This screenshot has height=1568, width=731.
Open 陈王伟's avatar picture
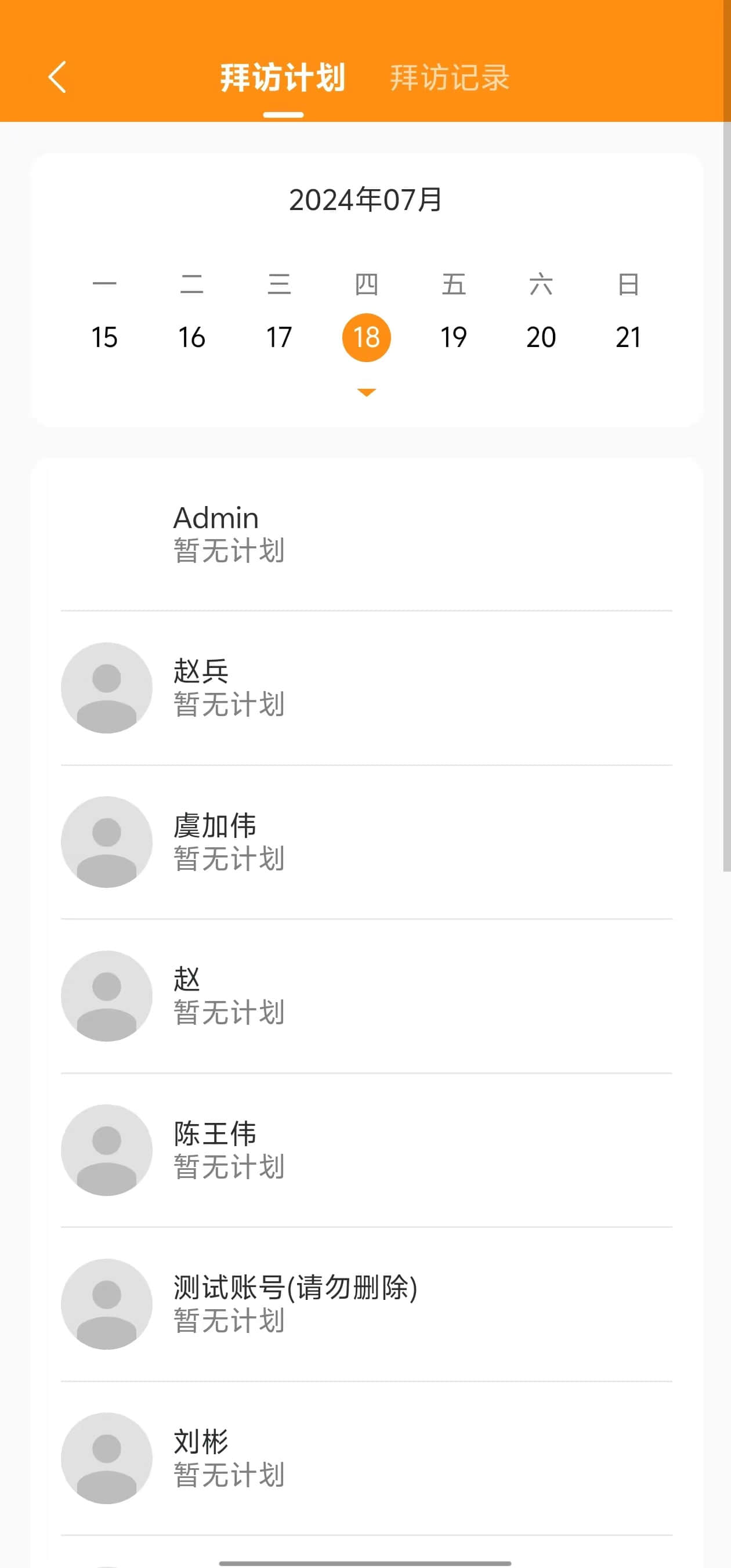tap(107, 1150)
